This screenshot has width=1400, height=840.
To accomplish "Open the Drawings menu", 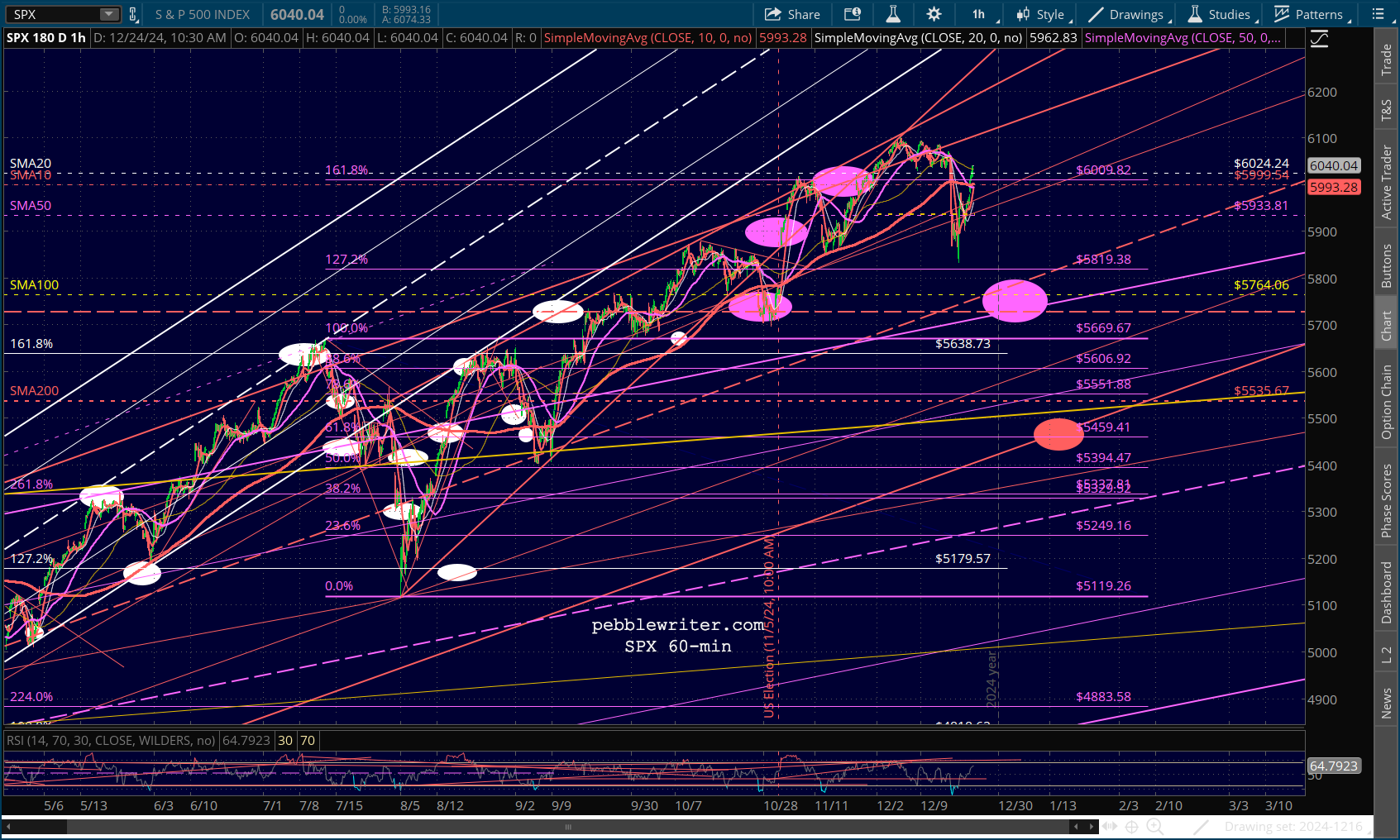I will [x=1130, y=14].
